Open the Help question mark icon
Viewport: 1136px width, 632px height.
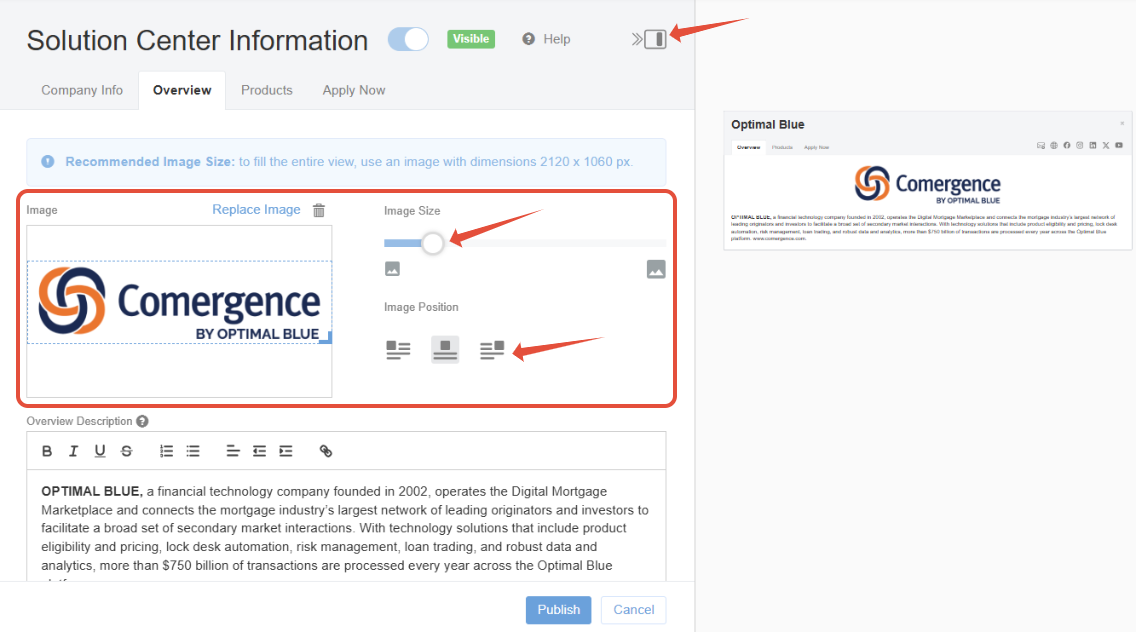point(529,39)
